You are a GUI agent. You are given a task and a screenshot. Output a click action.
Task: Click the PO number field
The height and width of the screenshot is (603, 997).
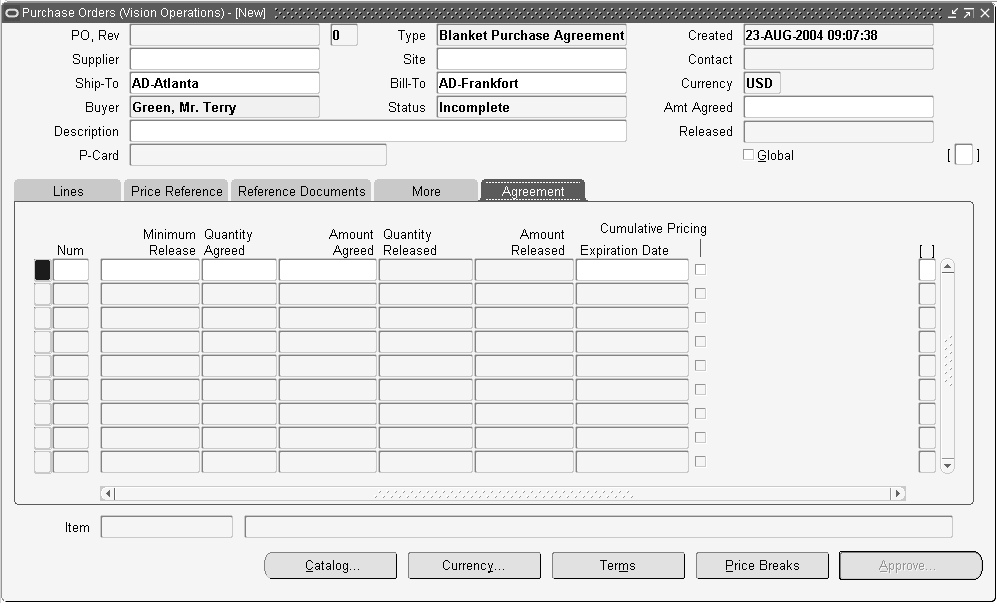(224, 35)
